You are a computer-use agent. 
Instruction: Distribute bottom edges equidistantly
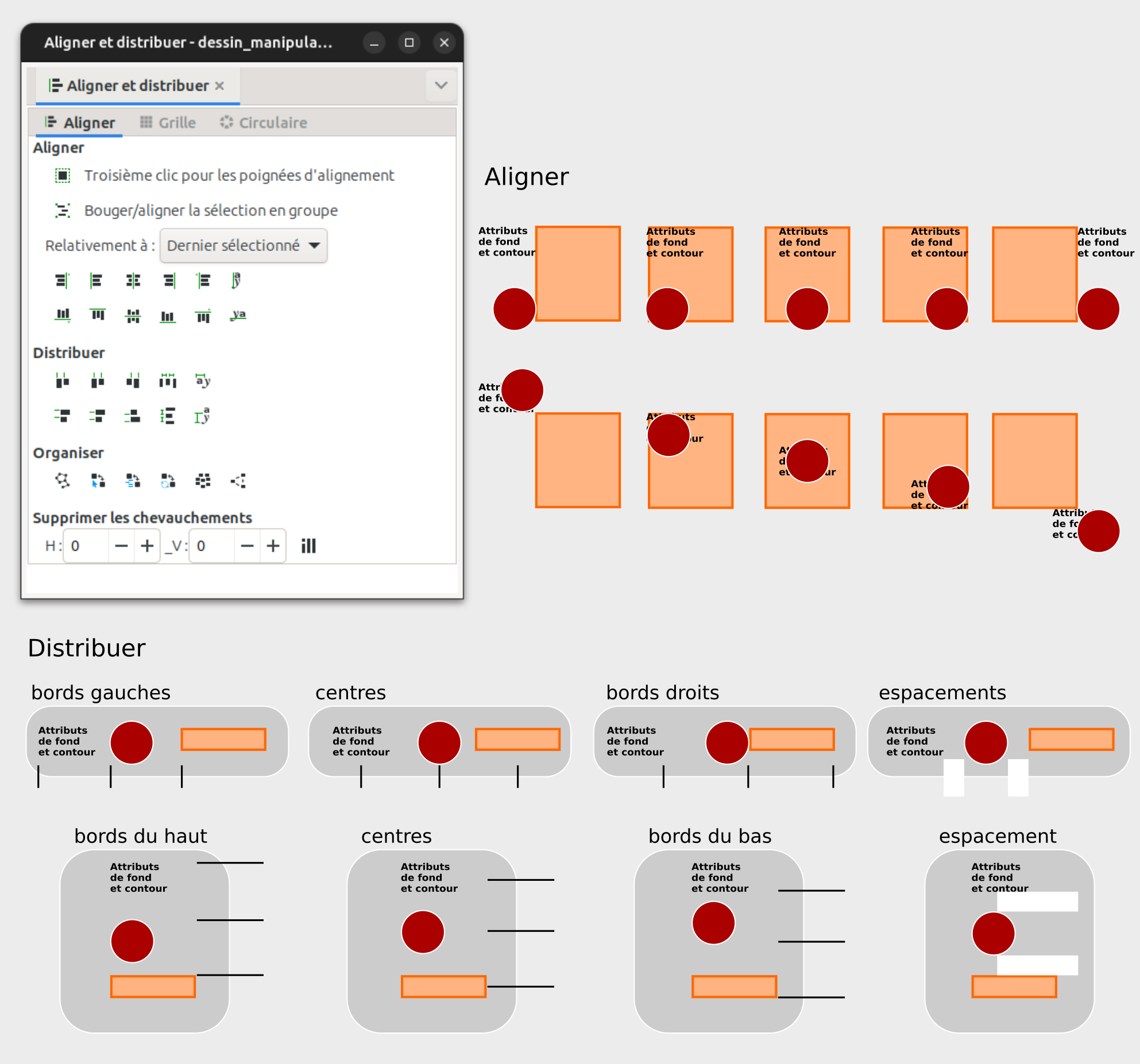tap(133, 416)
